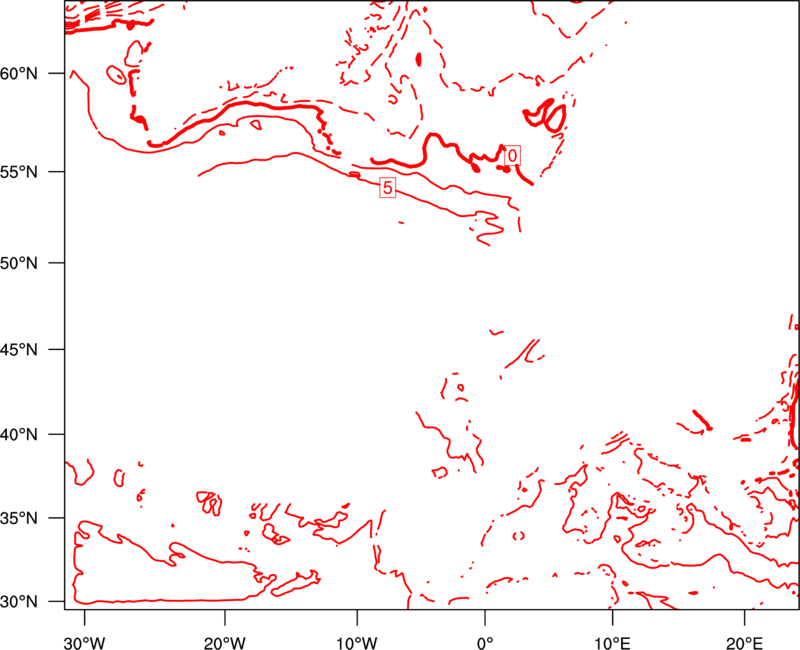Click the 10°W longitude axis label
800x650 pixels.
click(357, 642)
